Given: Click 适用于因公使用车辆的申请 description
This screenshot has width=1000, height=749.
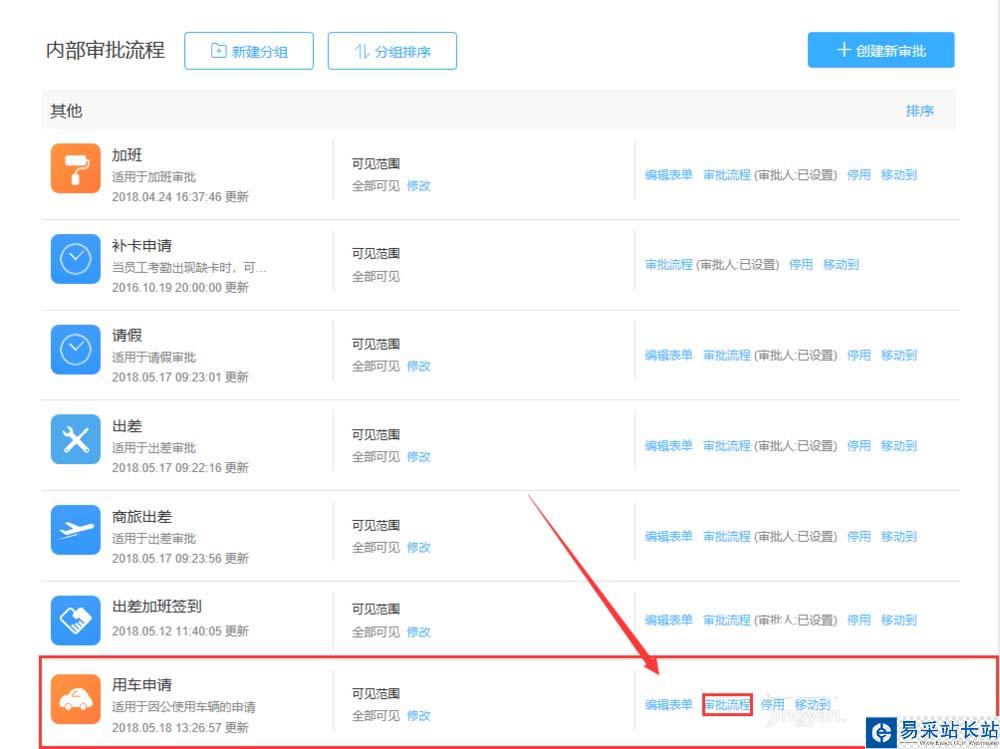Looking at the screenshot, I should click(x=184, y=707).
